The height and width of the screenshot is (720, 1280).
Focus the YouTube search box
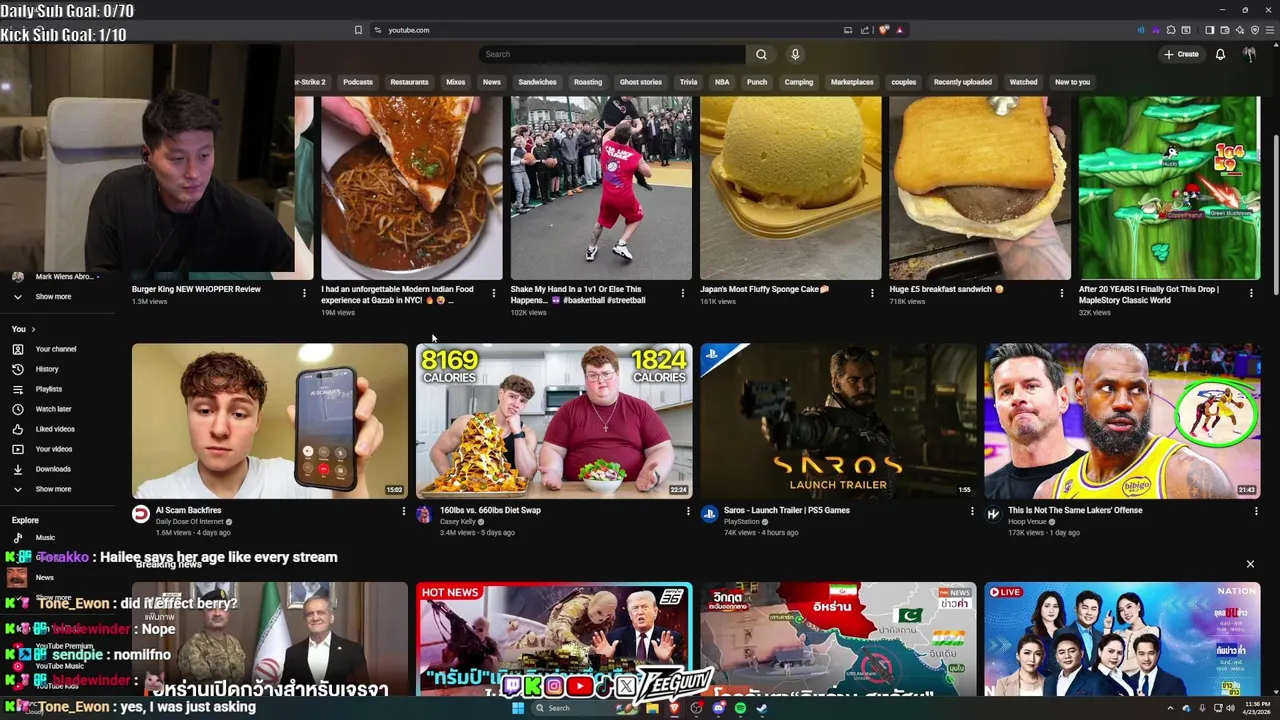(x=612, y=54)
